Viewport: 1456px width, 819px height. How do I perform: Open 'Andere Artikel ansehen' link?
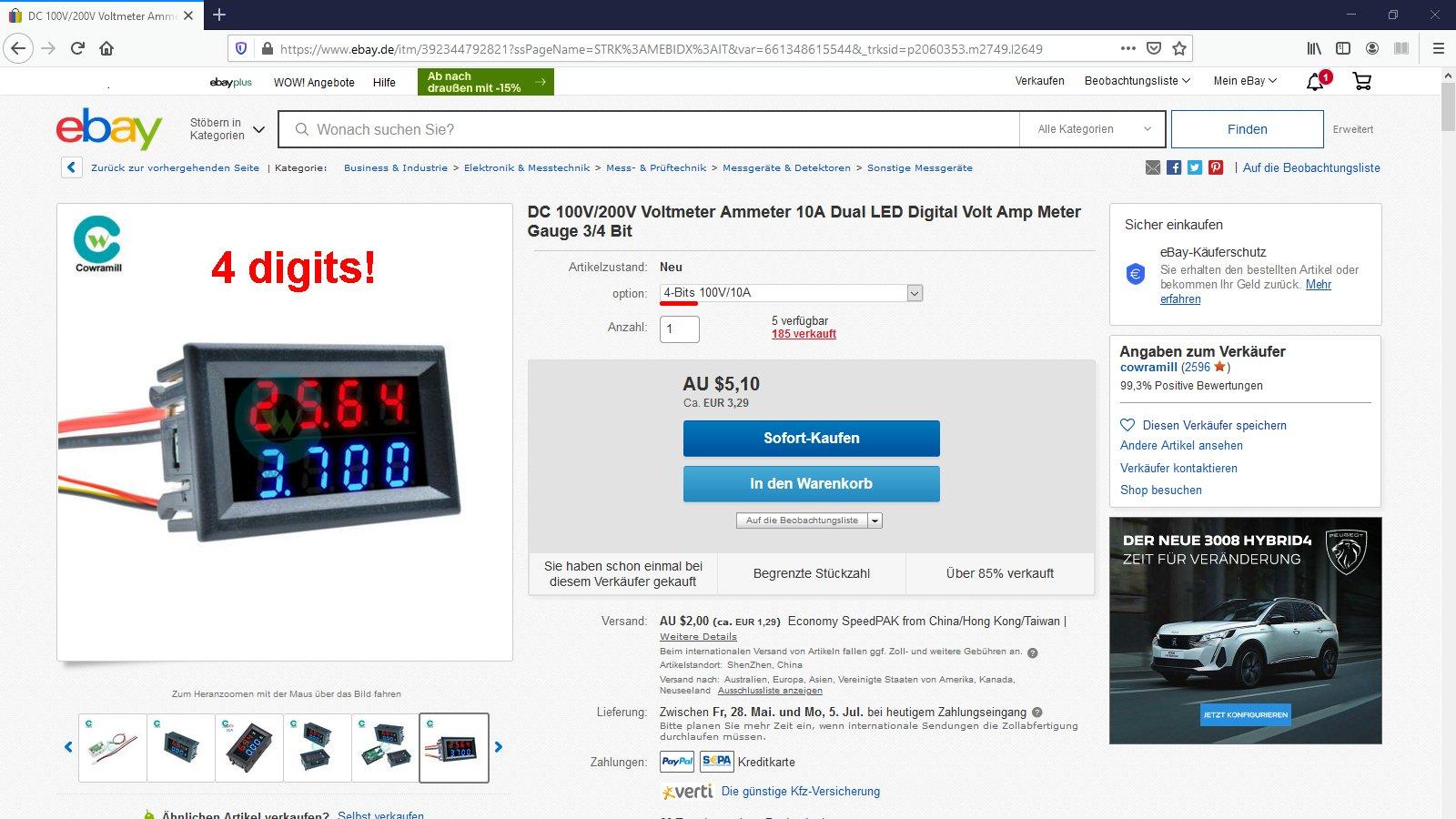point(1181,446)
